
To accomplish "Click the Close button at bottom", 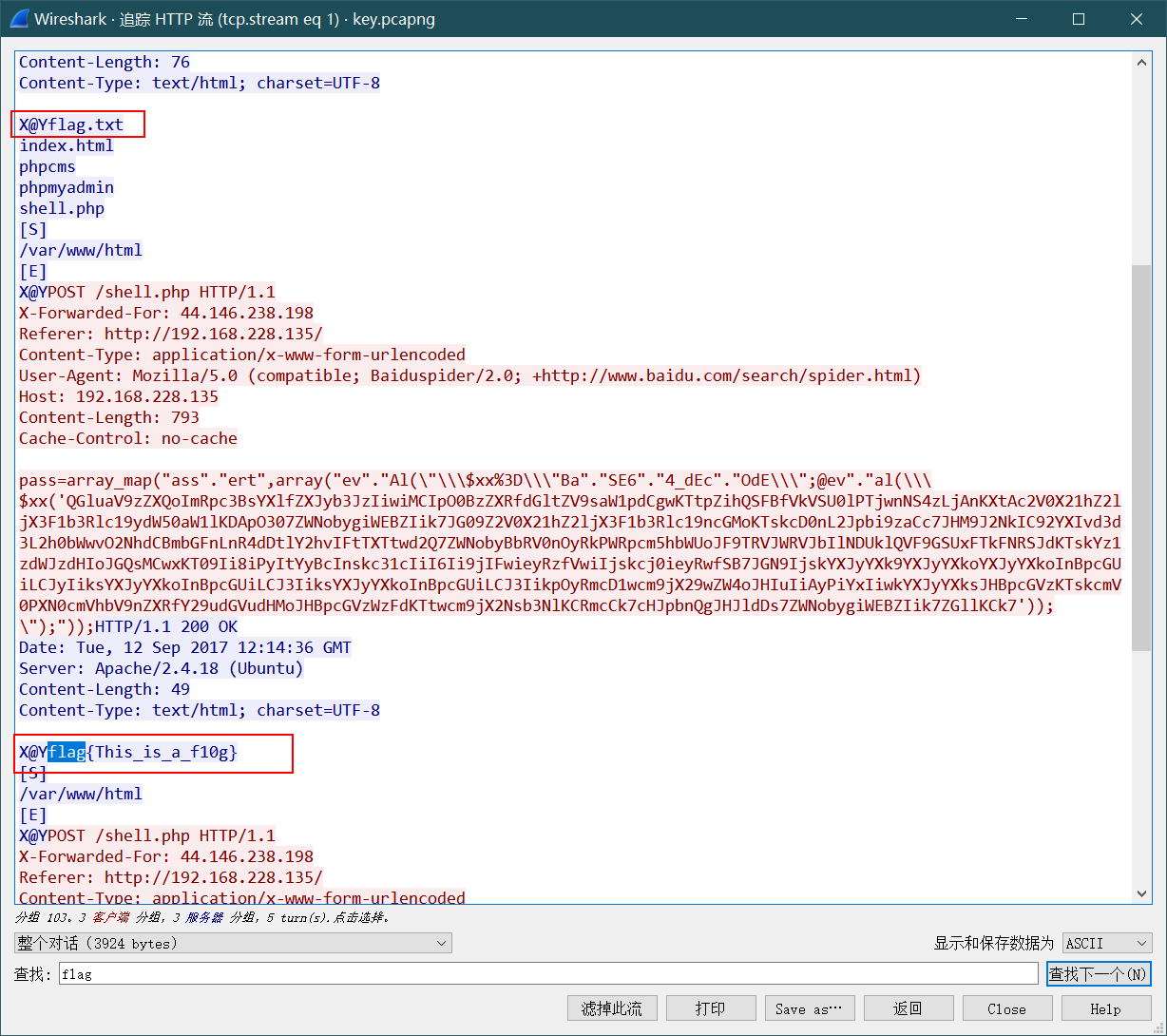I will (1007, 1008).
